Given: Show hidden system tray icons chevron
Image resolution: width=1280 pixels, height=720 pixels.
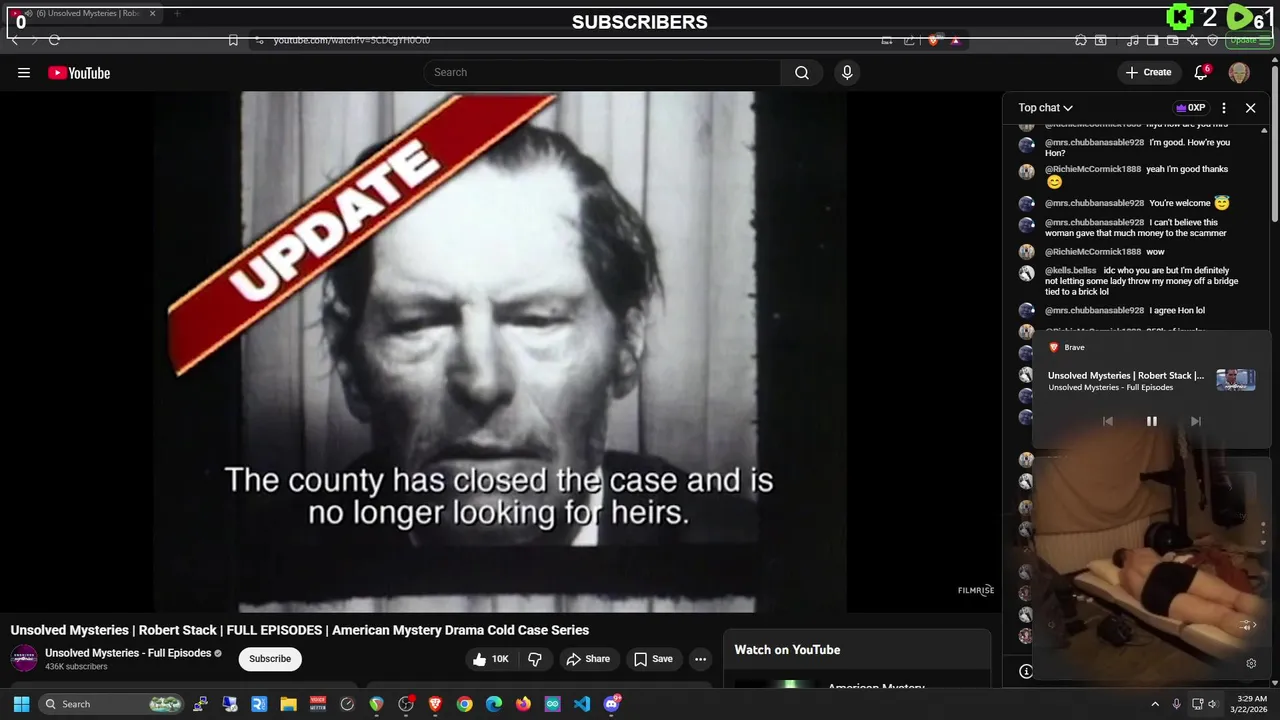Looking at the screenshot, I should (1154, 704).
